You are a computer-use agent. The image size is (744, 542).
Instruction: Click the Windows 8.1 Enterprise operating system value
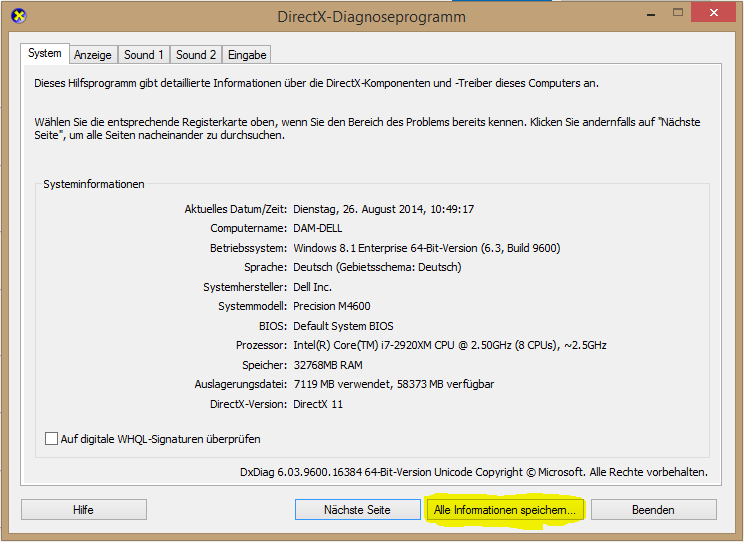[427, 248]
